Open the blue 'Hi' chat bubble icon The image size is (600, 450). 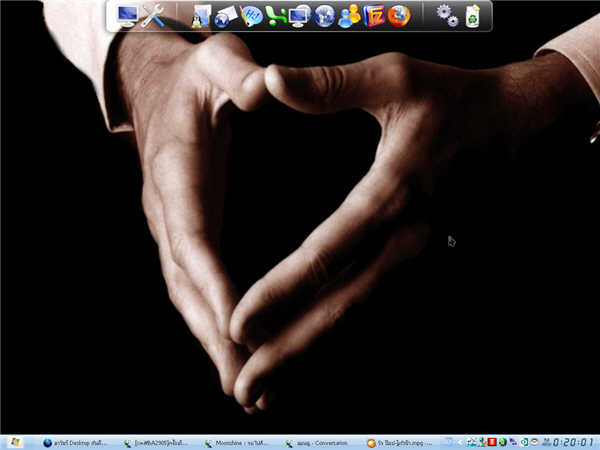pos(251,16)
